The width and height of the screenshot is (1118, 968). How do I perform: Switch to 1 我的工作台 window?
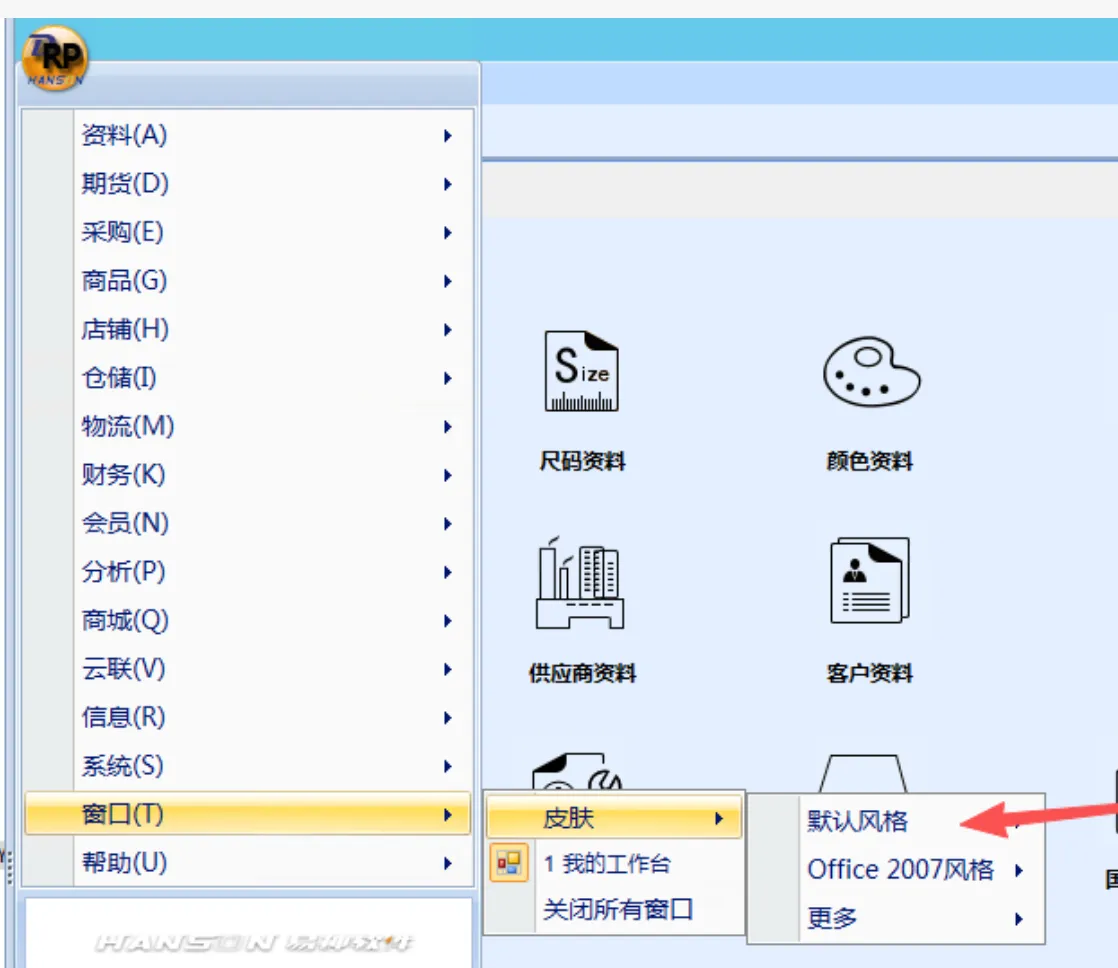pos(606,864)
